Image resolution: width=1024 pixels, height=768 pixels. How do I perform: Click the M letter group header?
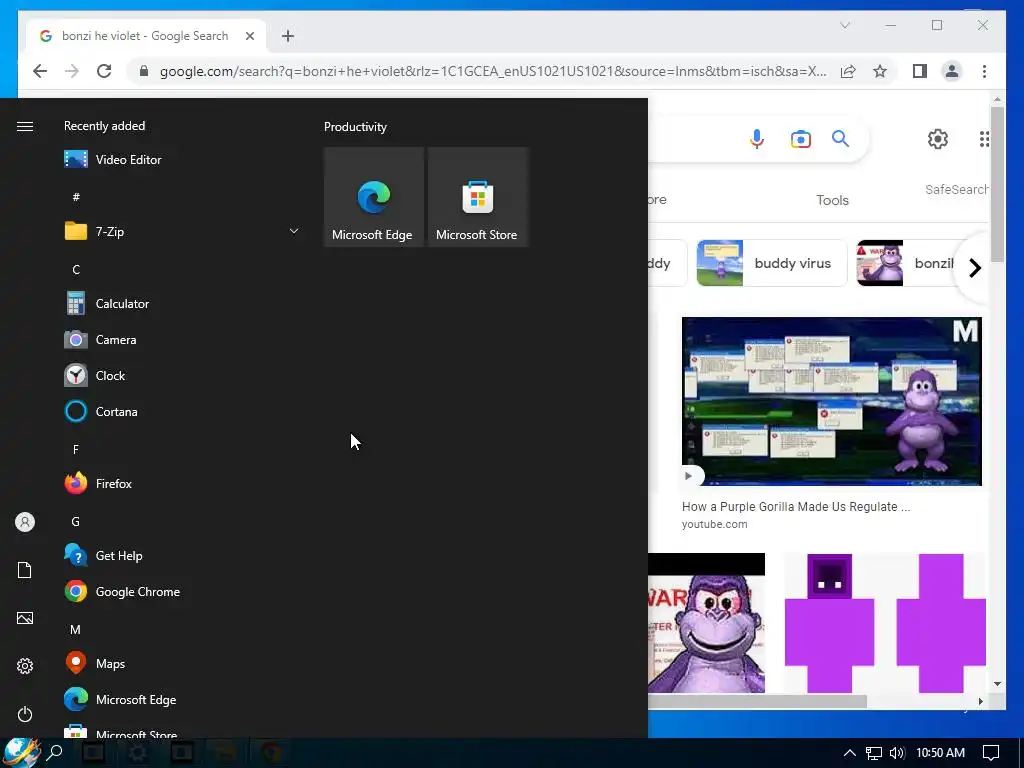tap(76, 630)
